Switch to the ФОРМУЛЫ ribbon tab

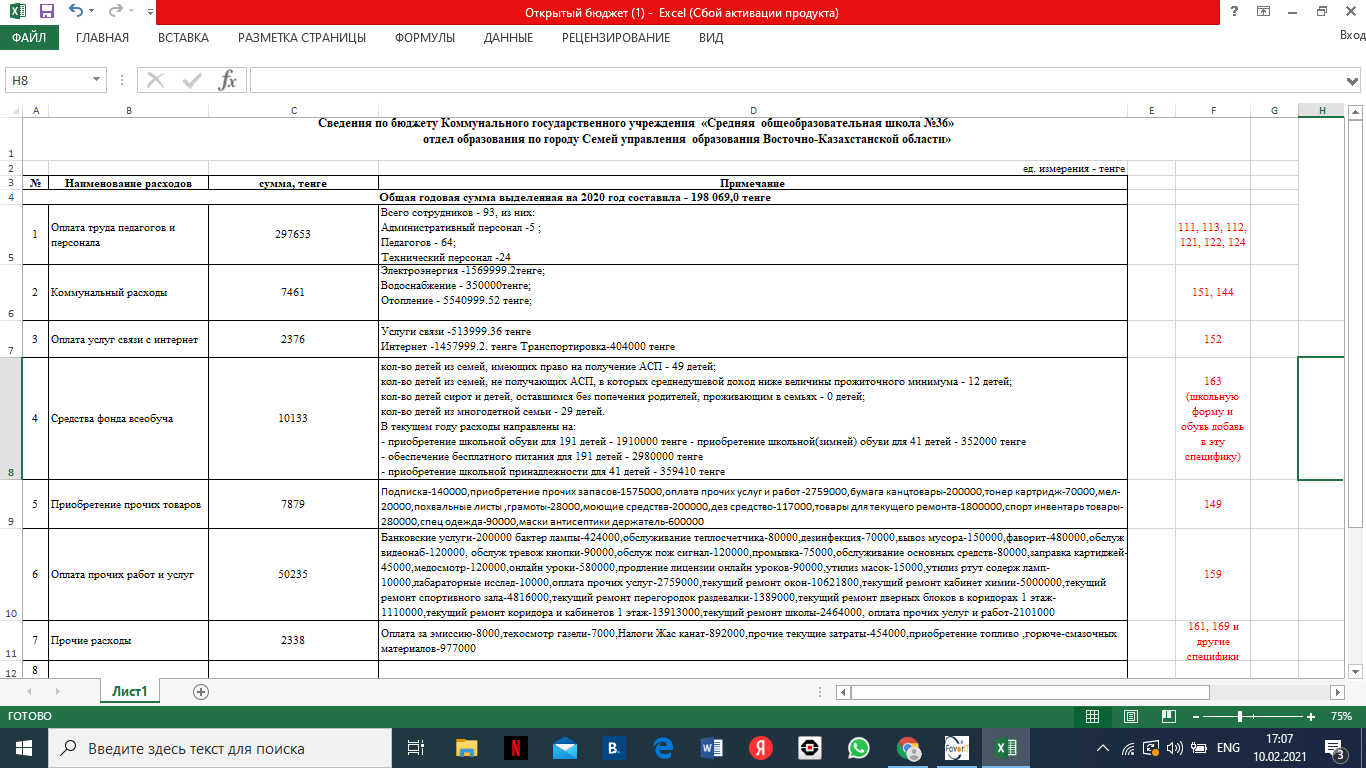(424, 38)
